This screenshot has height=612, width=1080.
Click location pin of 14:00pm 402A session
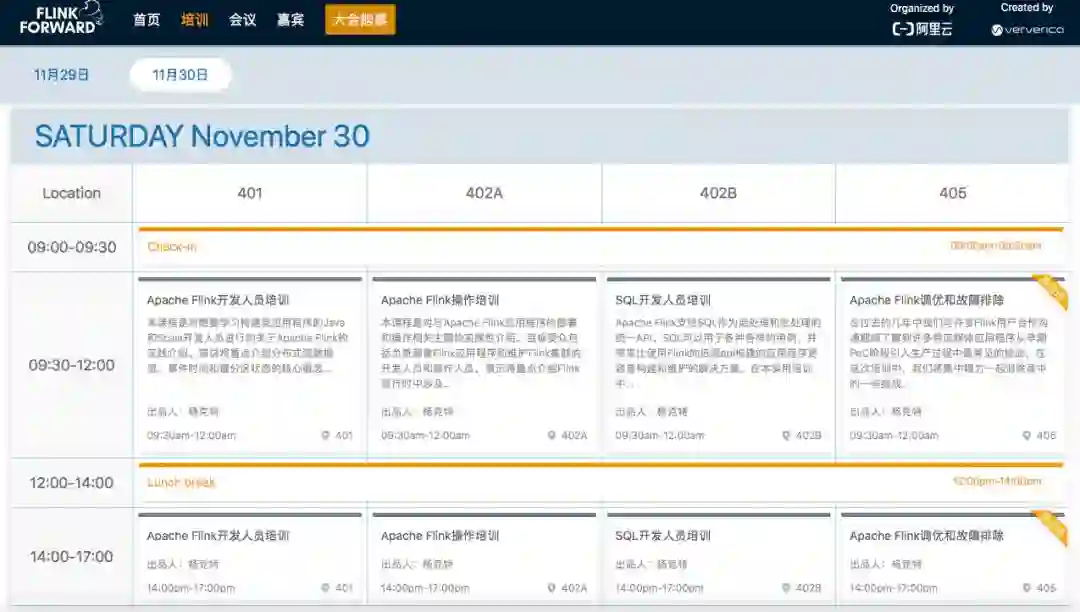(552, 588)
